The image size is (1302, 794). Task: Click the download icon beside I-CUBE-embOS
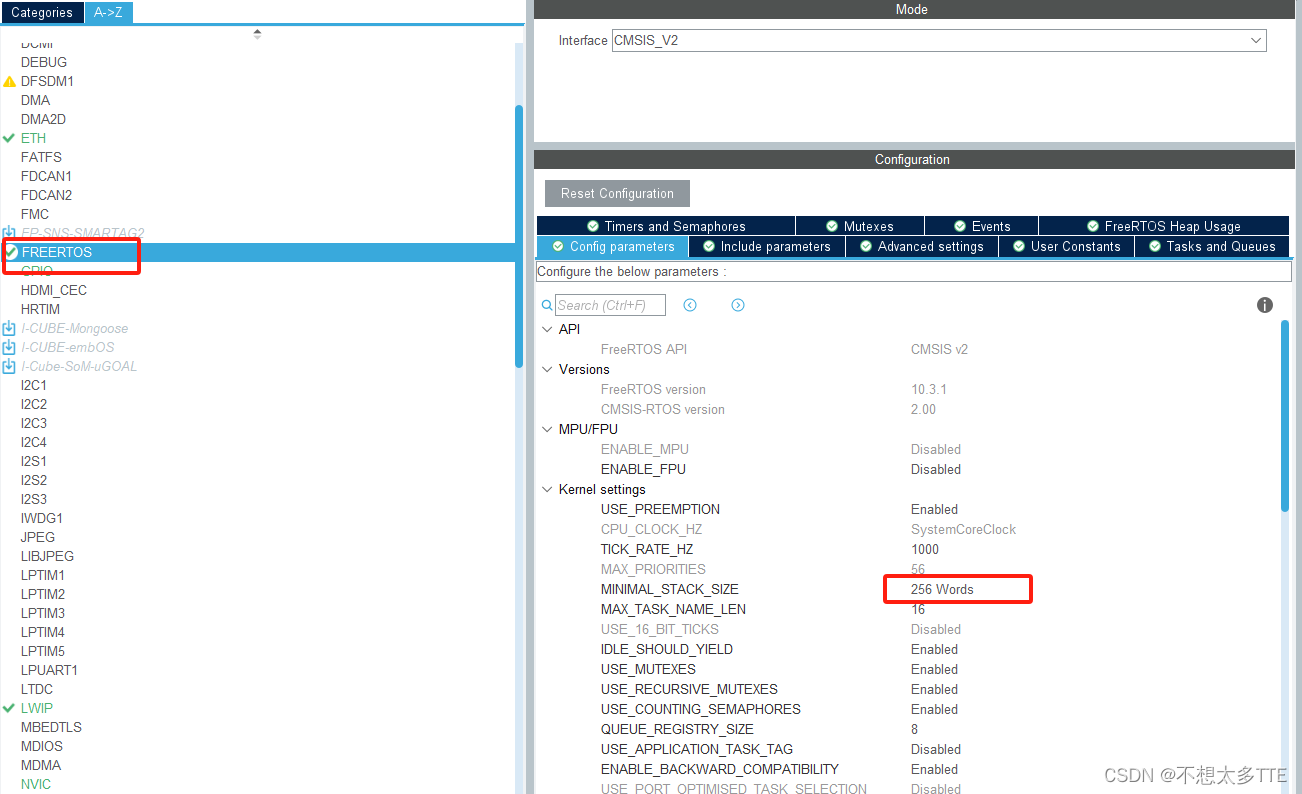click(x=8, y=347)
